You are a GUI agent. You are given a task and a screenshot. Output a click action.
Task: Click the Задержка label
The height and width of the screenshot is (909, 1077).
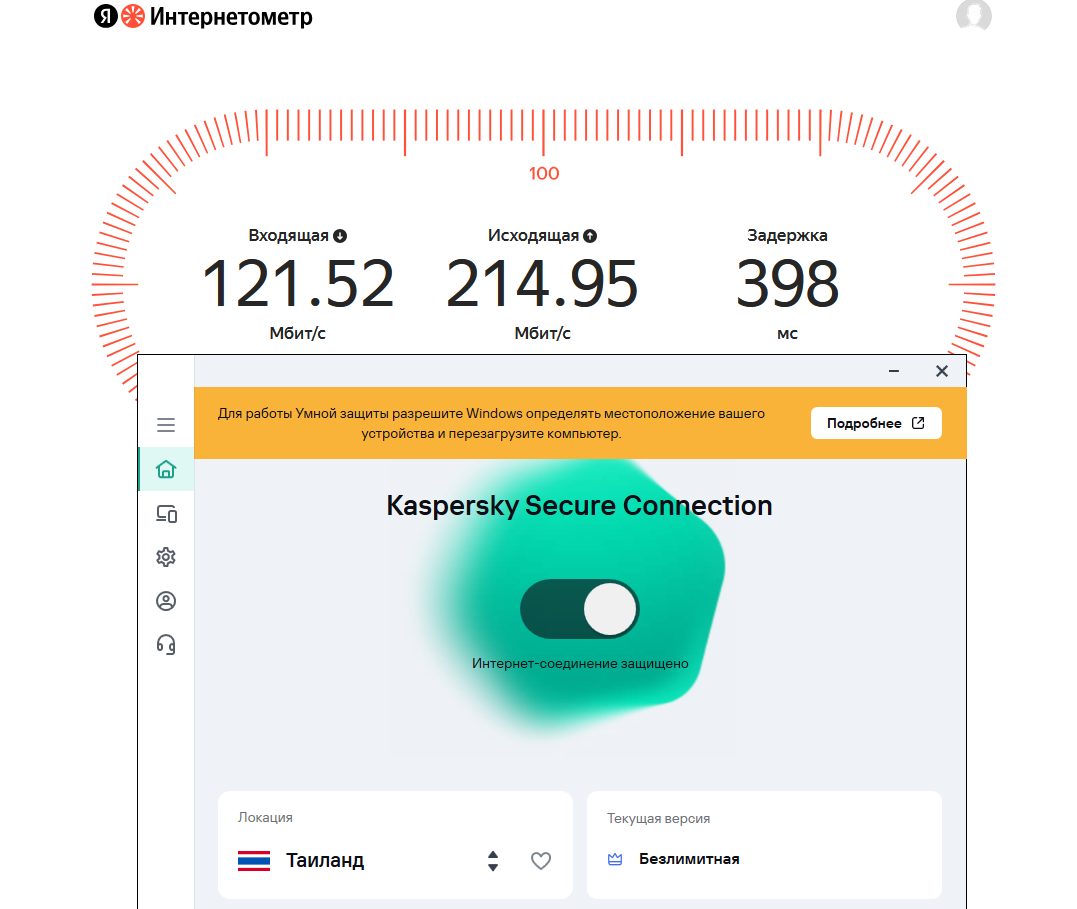(787, 236)
